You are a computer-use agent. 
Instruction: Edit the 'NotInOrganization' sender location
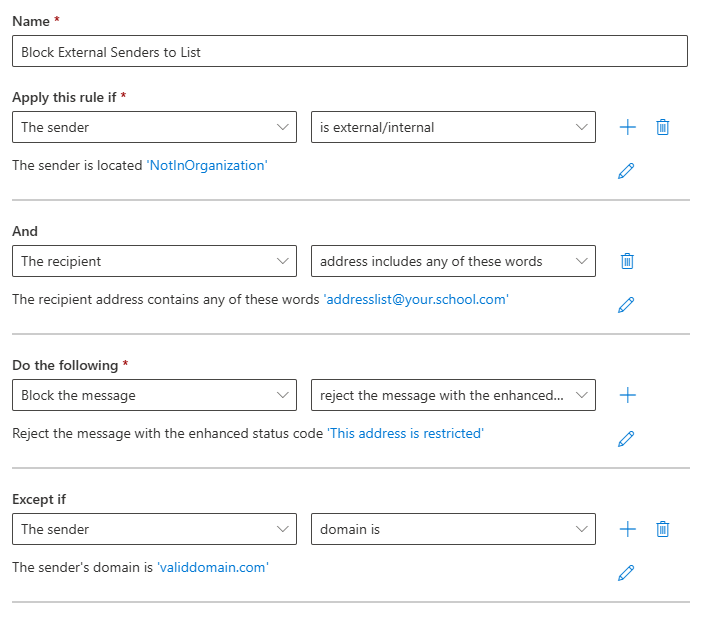coord(626,170)
